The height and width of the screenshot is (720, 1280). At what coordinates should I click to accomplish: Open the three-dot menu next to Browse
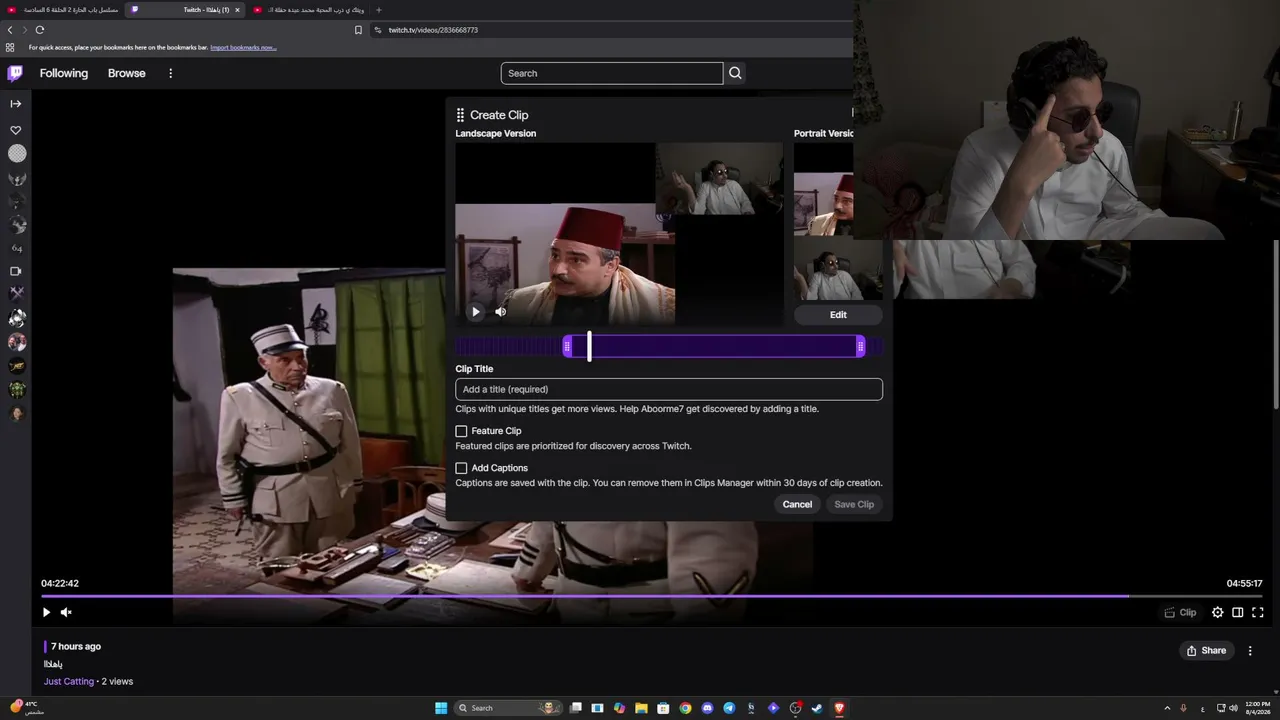171,73
